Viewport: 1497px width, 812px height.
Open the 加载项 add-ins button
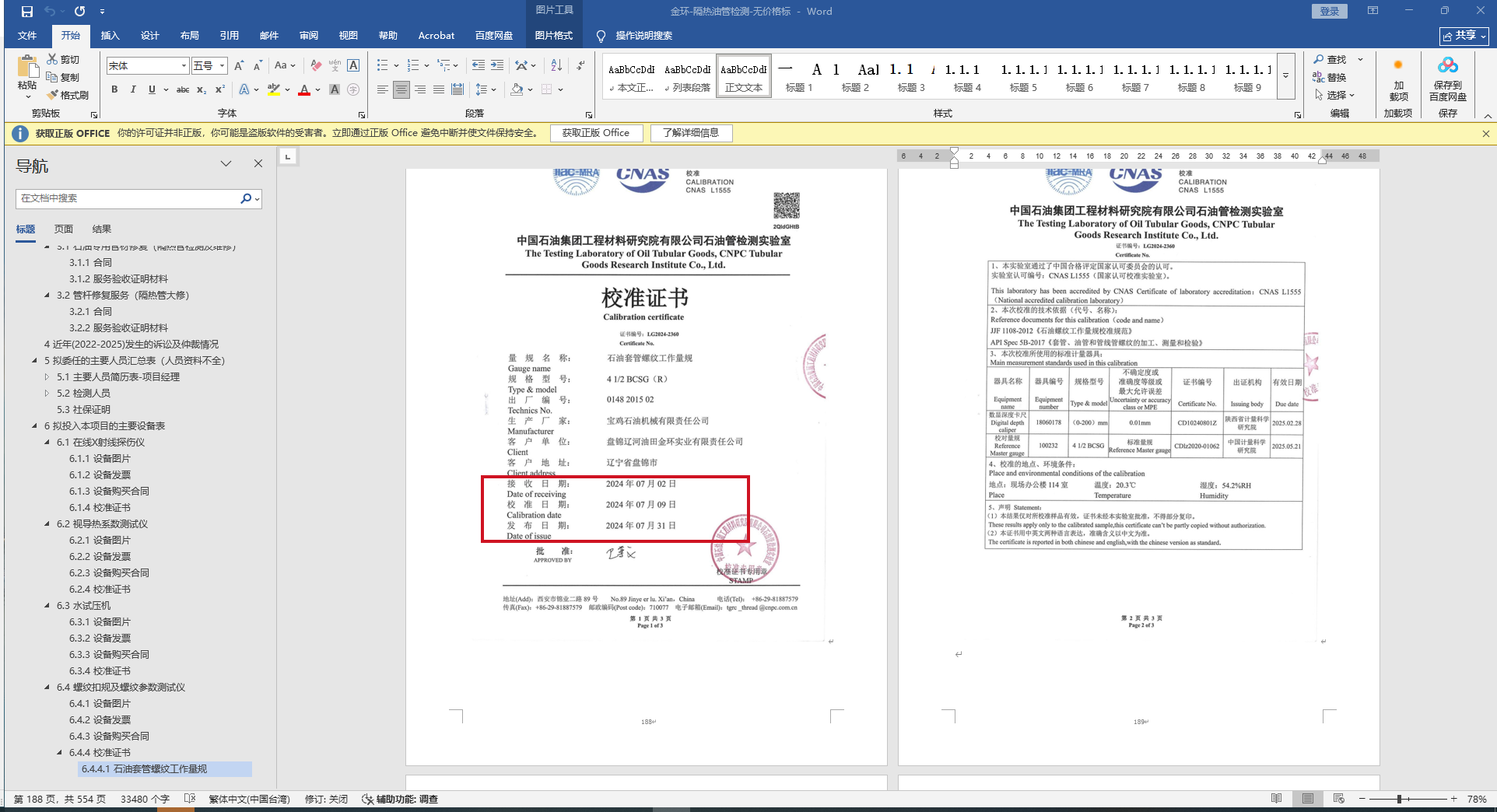click(x=1398, y=80)
